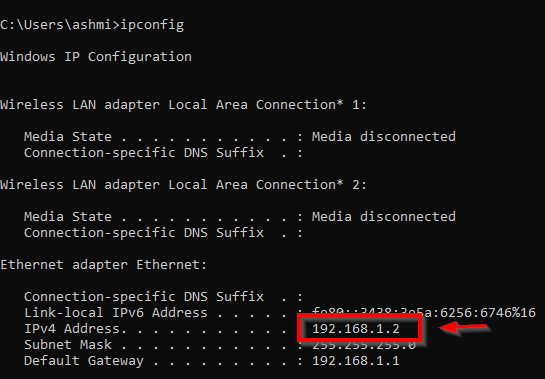Click the Link-local IPv6 Address label
545x379 pixels.
click(116, 313)
